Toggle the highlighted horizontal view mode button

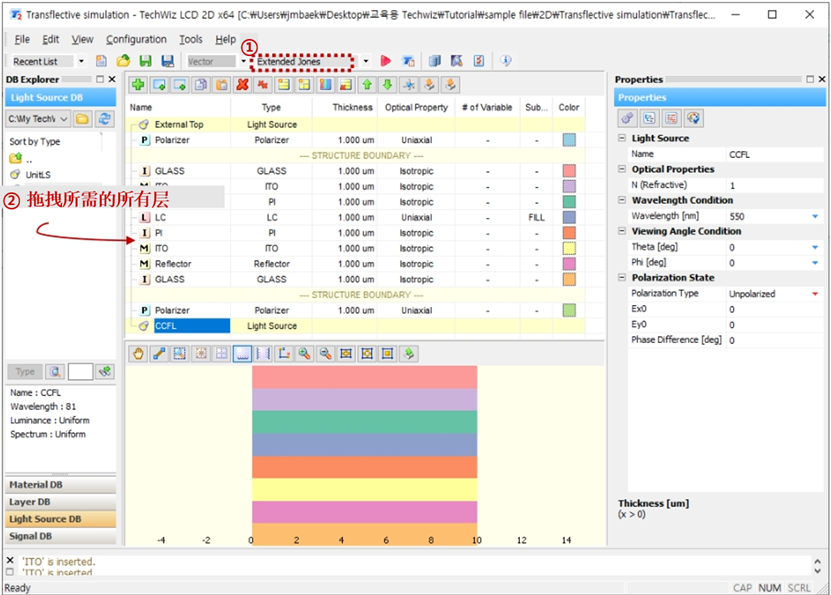tap(242, 353)
